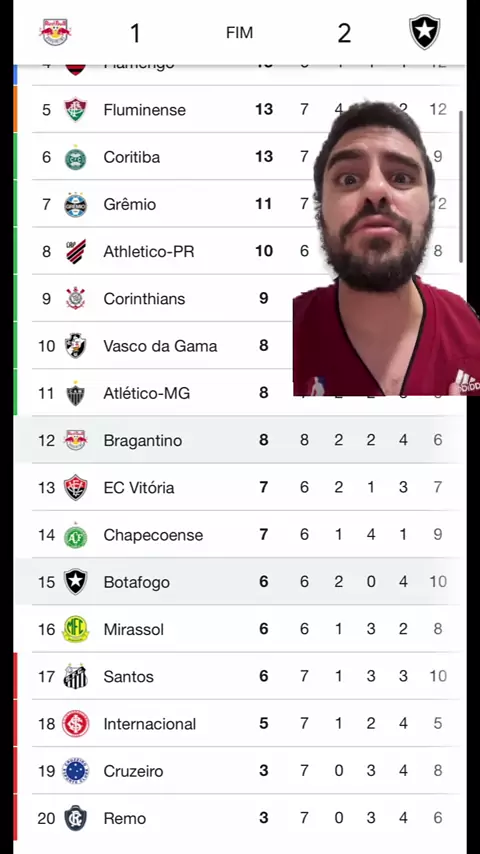This screenshot has width=480, height=854.
Task: Tap the Mirassol yellow badge
Action: pos(75,629)
